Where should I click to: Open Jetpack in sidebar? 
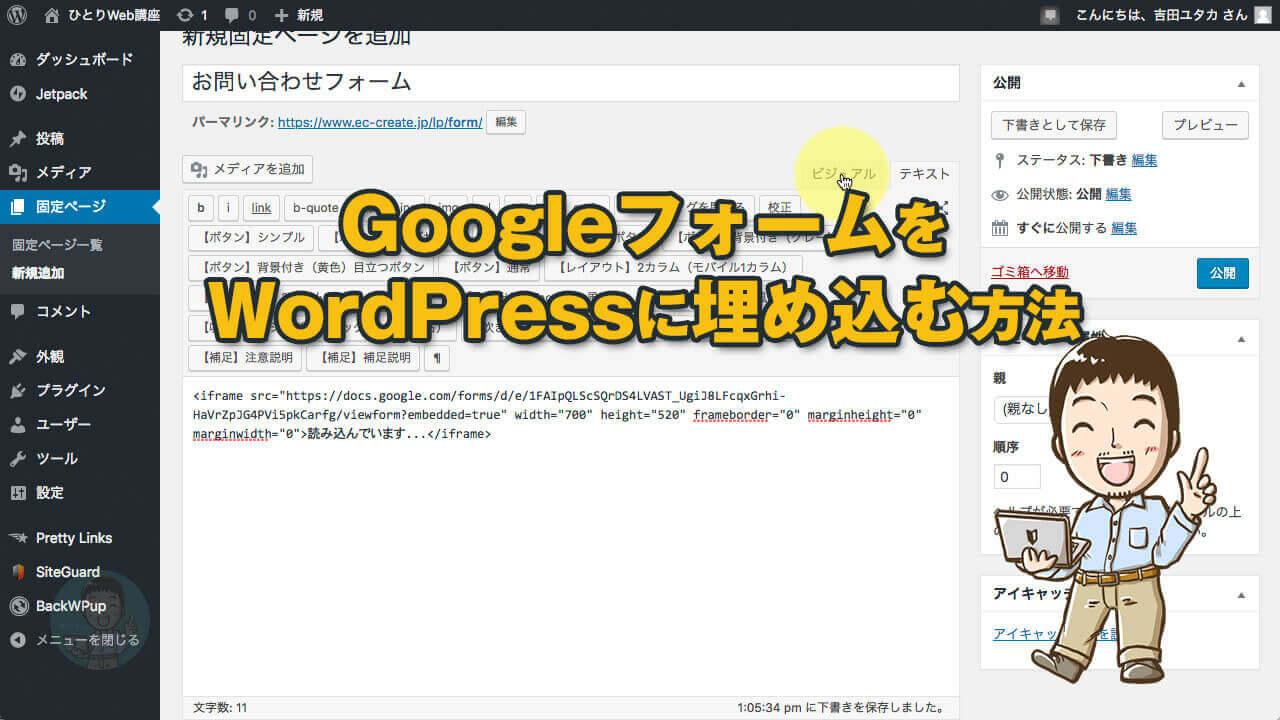click(x=80, y=94)
